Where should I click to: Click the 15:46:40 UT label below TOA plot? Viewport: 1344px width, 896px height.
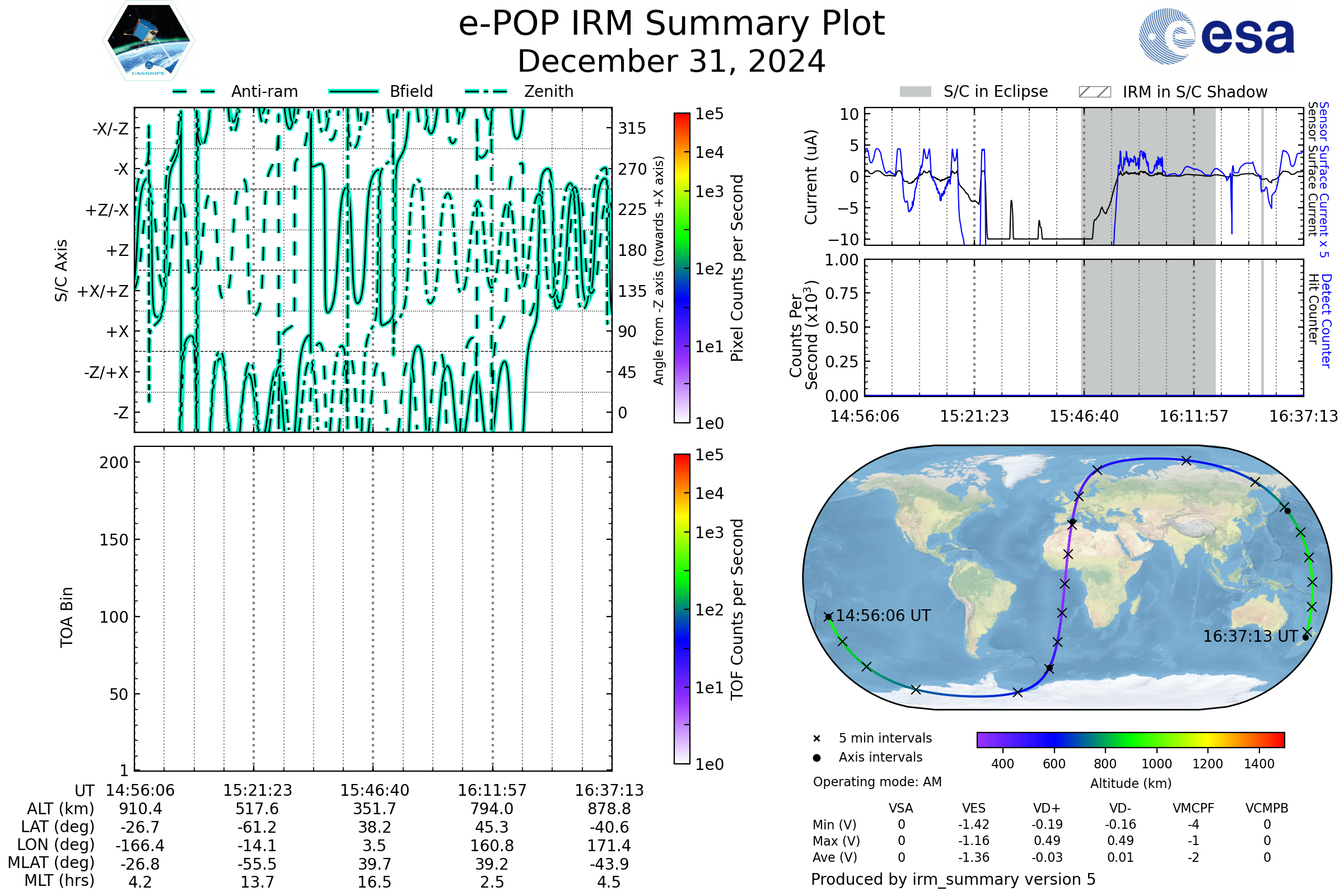374,790
